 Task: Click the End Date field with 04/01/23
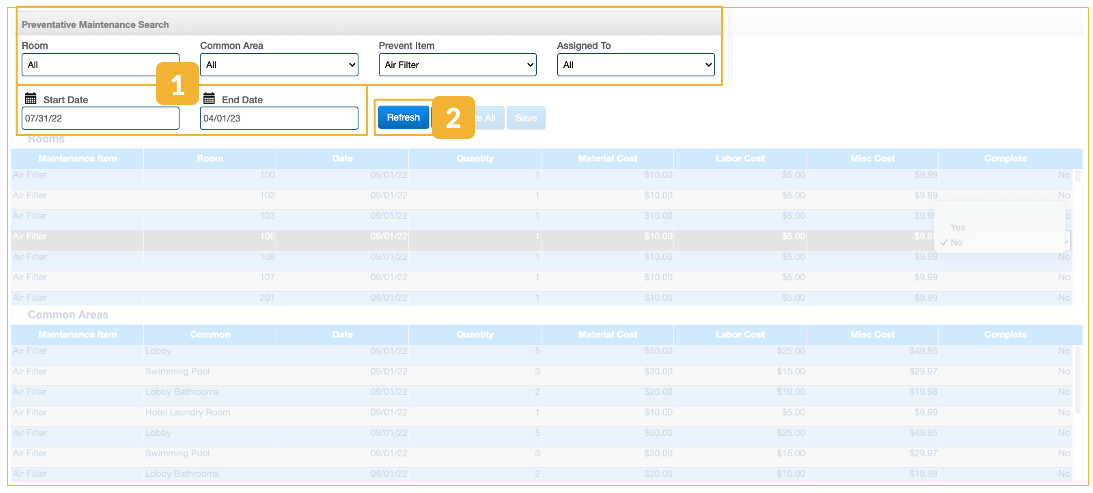(x=279, y=118)
